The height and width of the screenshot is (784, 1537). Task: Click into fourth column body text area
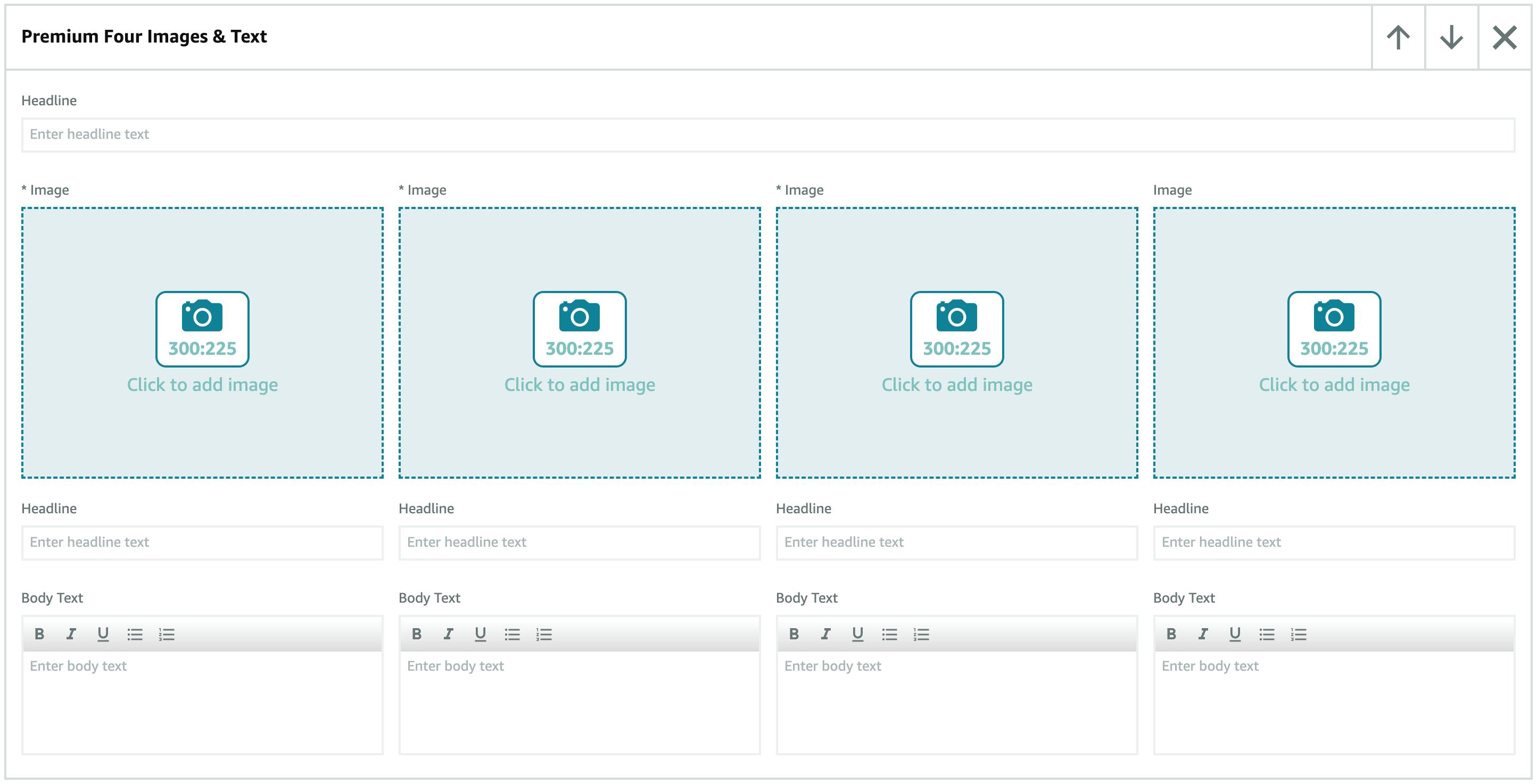(x=1334, y=702)
